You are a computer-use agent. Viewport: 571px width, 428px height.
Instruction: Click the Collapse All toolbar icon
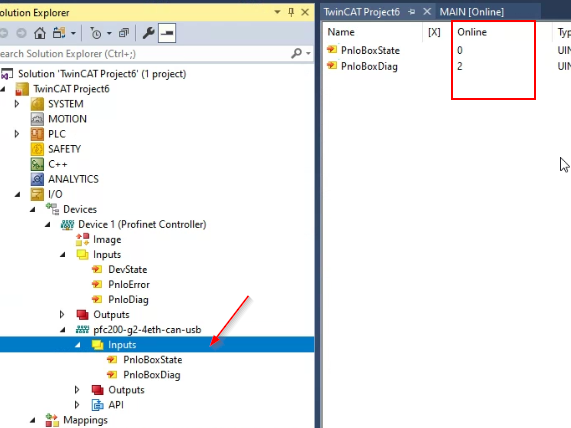coord(124,33)
